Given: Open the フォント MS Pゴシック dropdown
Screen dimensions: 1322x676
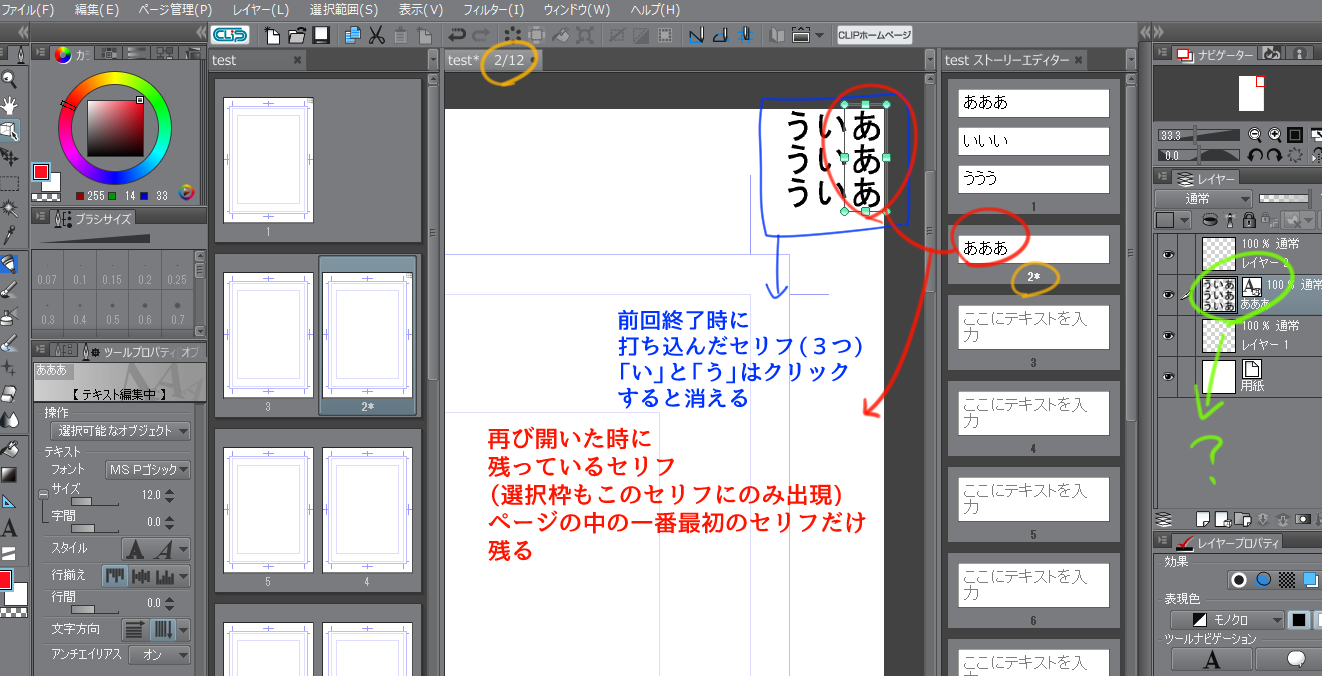Looking at the screenshot, I should [147, 469].
